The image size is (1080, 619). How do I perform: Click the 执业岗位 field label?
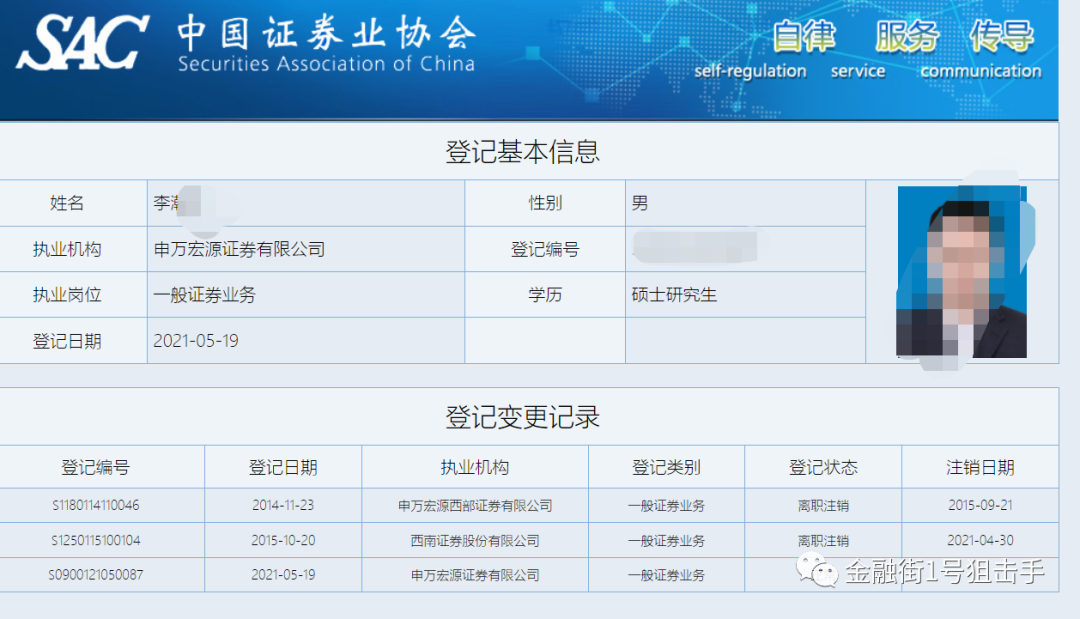[67, 295]
